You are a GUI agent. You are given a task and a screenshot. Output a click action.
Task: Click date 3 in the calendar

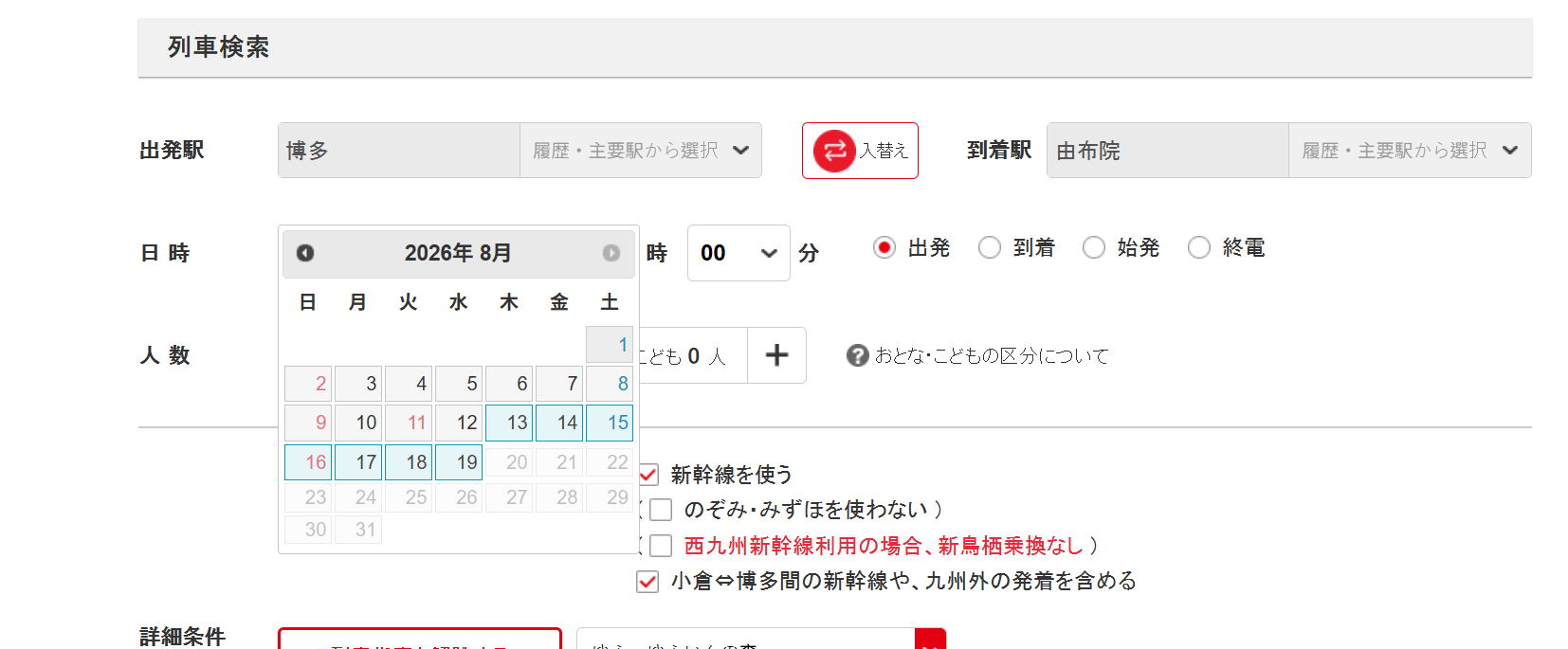tap(358, 384)
